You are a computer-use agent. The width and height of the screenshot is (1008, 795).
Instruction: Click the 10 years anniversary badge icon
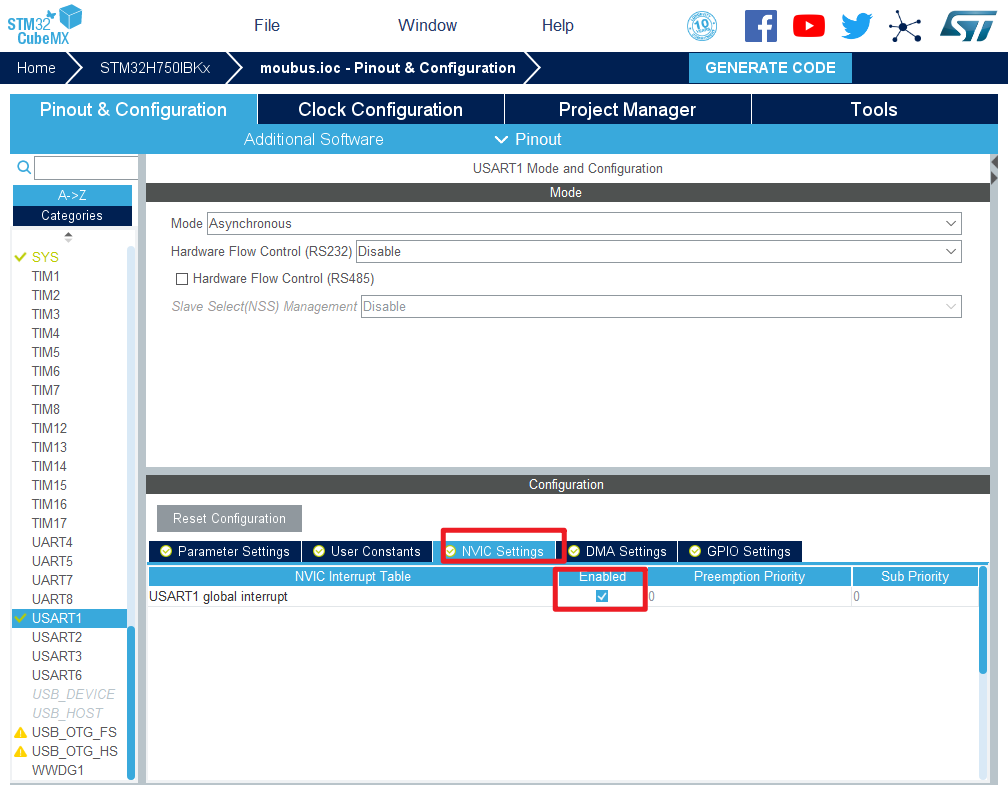pyautogui.click(x=702, y=26)
